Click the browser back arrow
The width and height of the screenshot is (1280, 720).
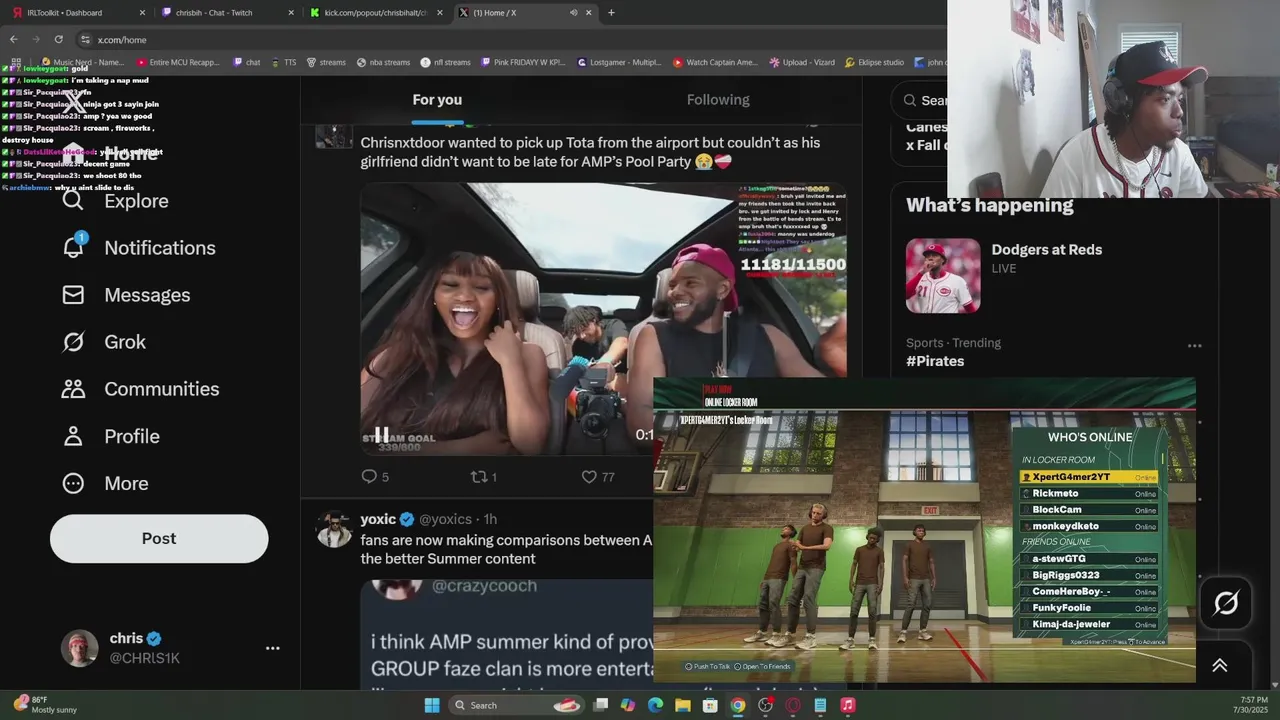click(x=13, y=39)
